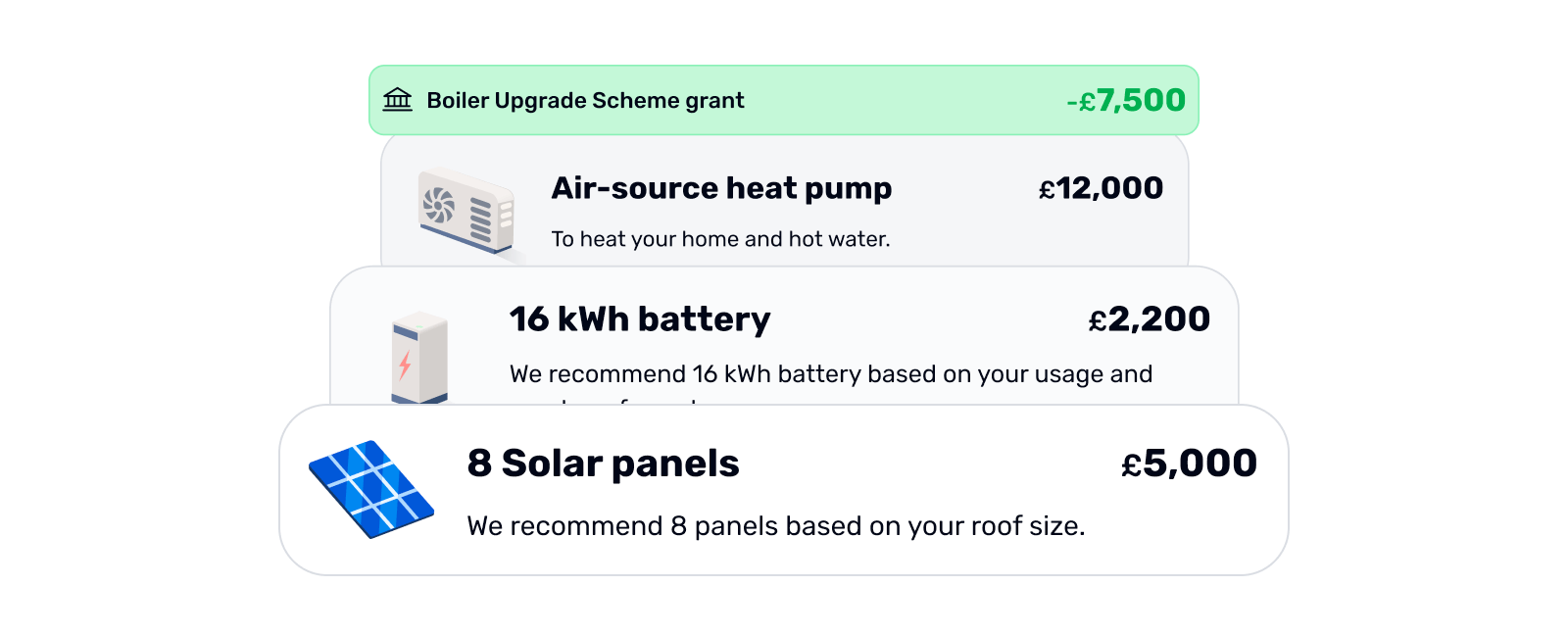Image resolution: width=1568 pixels, height=635 pixels.
Task: Click the £5,000 solar panels price
Action: [x=1189, y=464]
